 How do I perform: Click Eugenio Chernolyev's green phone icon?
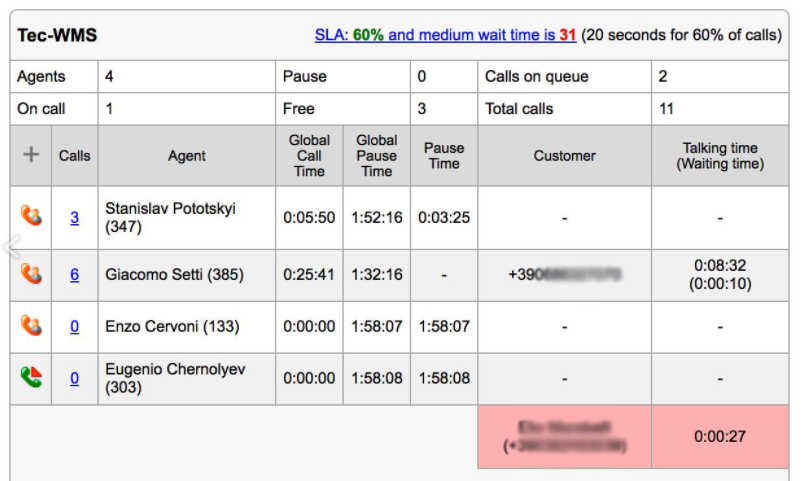[x=31, y=378]
